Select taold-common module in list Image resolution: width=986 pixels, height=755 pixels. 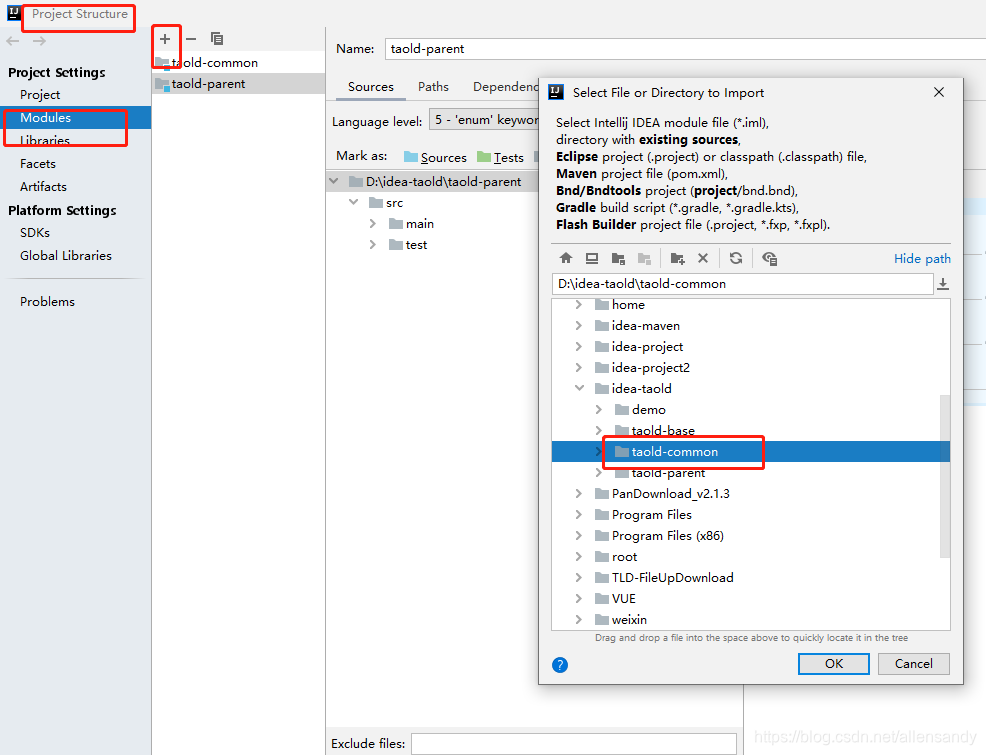pyautogui.click(x=238, y=63)
